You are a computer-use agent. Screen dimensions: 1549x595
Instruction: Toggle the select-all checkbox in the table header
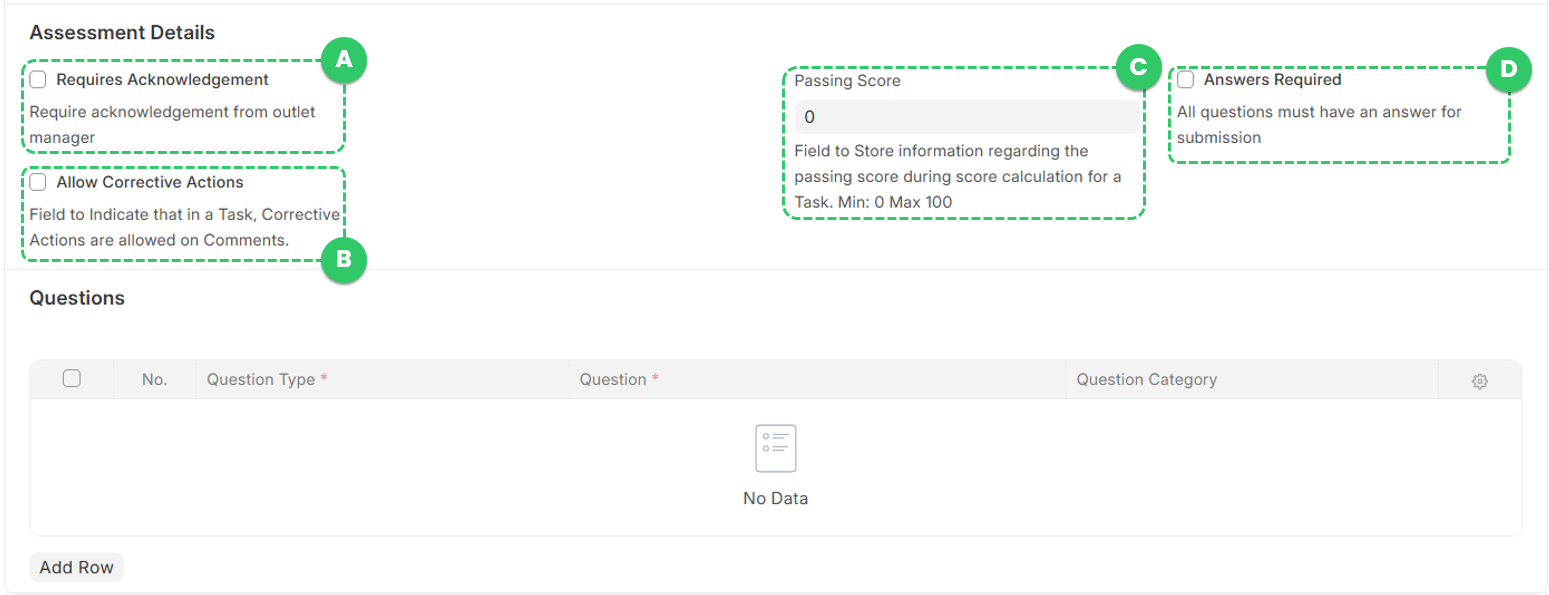pyautogui.click(x=71, y=377)
